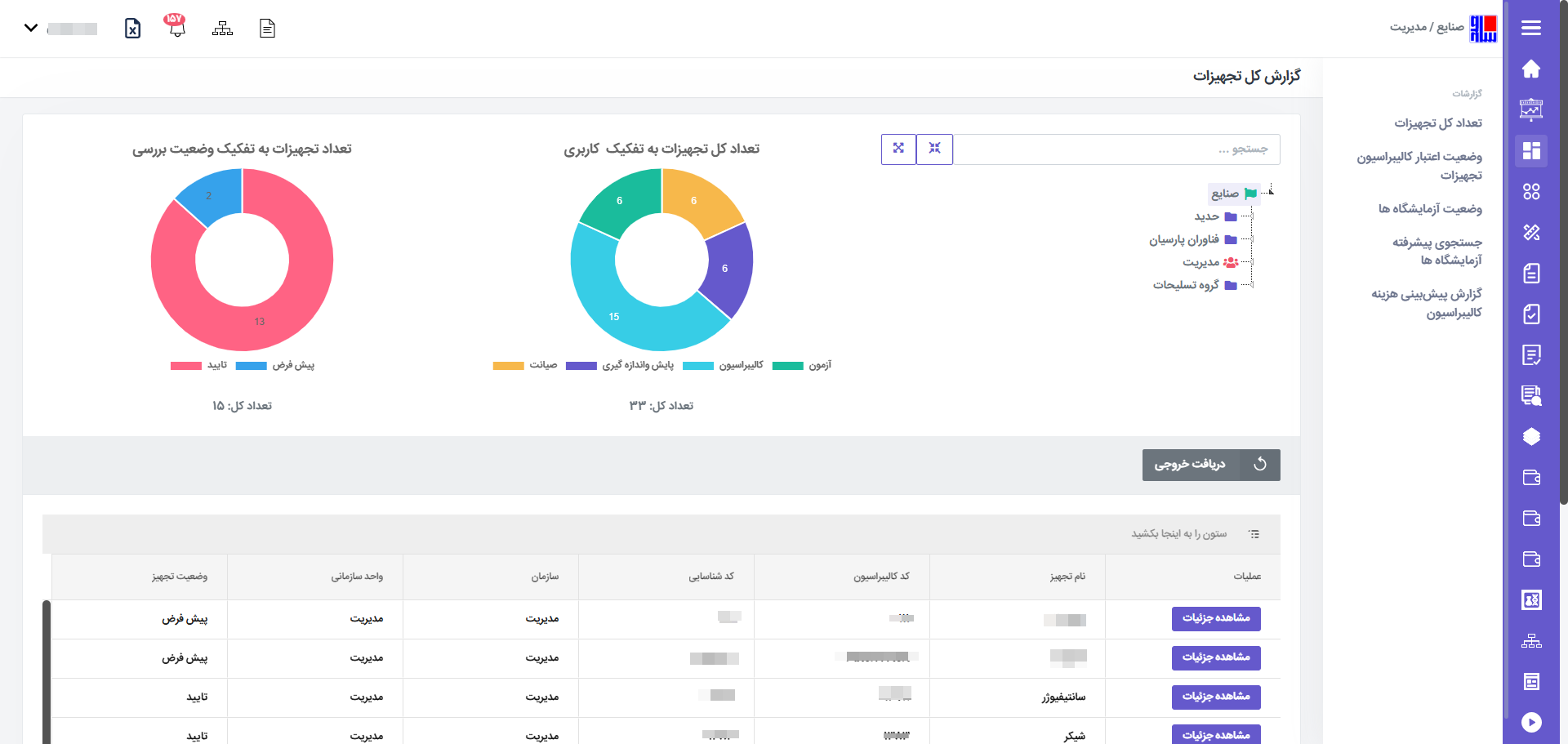Open گزارش پیش‌بینی هزینه کالیبراسیون menu item
The image size is (1568, 744).
point(1427,303)
